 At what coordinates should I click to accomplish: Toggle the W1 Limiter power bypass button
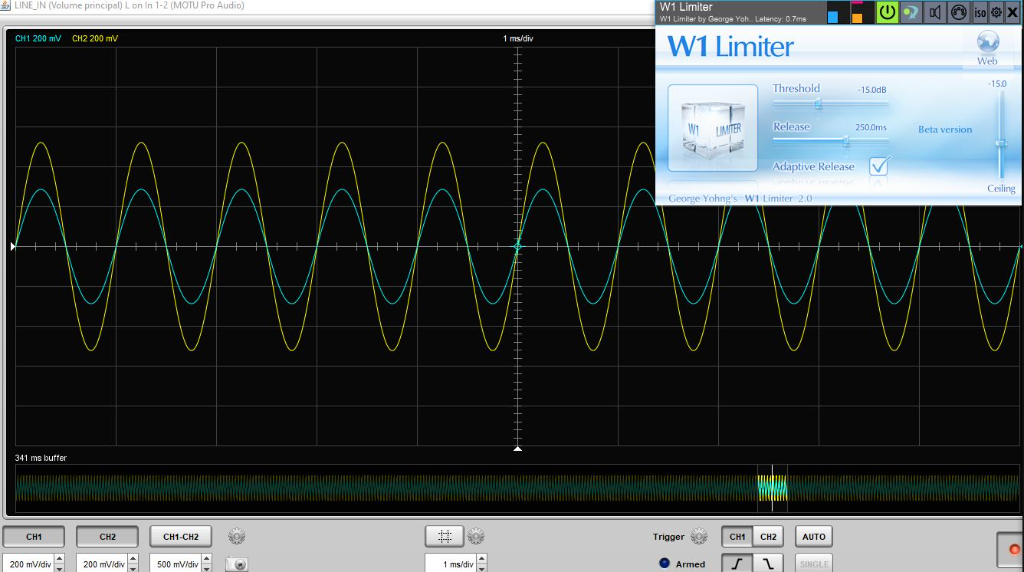[x=887, y=12]
